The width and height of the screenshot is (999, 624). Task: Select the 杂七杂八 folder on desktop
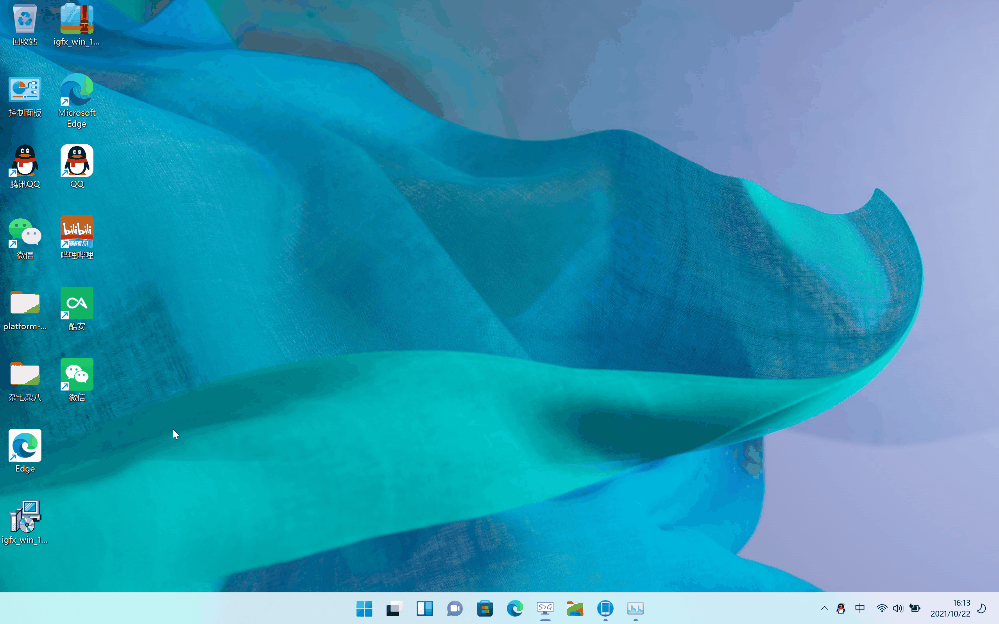point(25,381)
